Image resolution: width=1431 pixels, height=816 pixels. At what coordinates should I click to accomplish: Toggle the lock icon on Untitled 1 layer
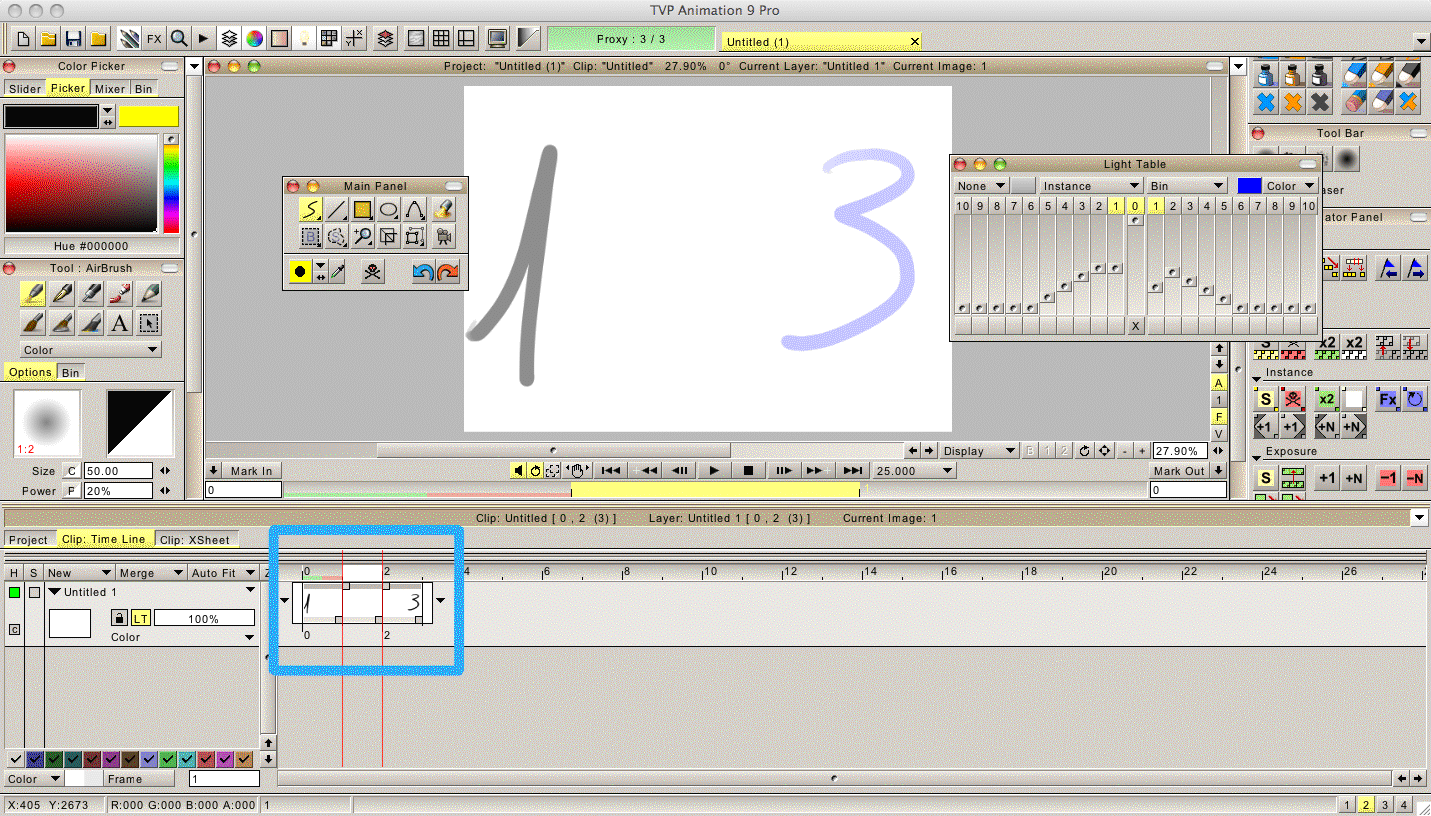[x=119, y=619]
